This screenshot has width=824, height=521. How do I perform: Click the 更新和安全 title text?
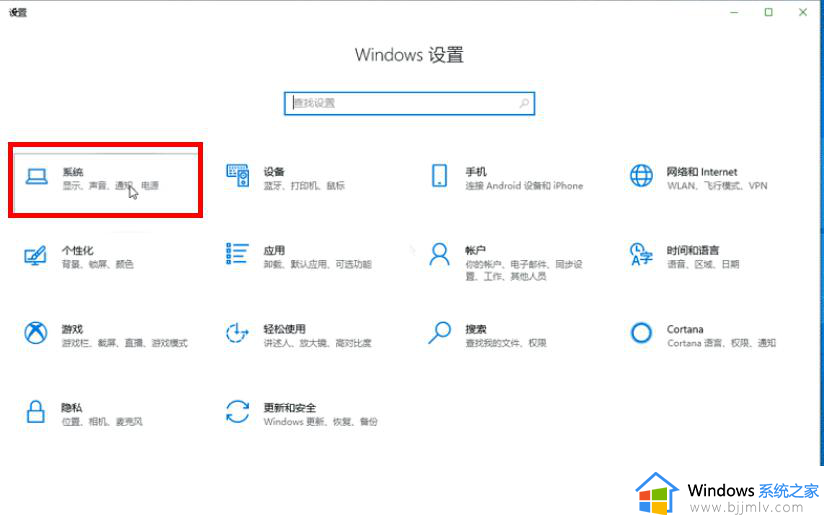(290, 407)
